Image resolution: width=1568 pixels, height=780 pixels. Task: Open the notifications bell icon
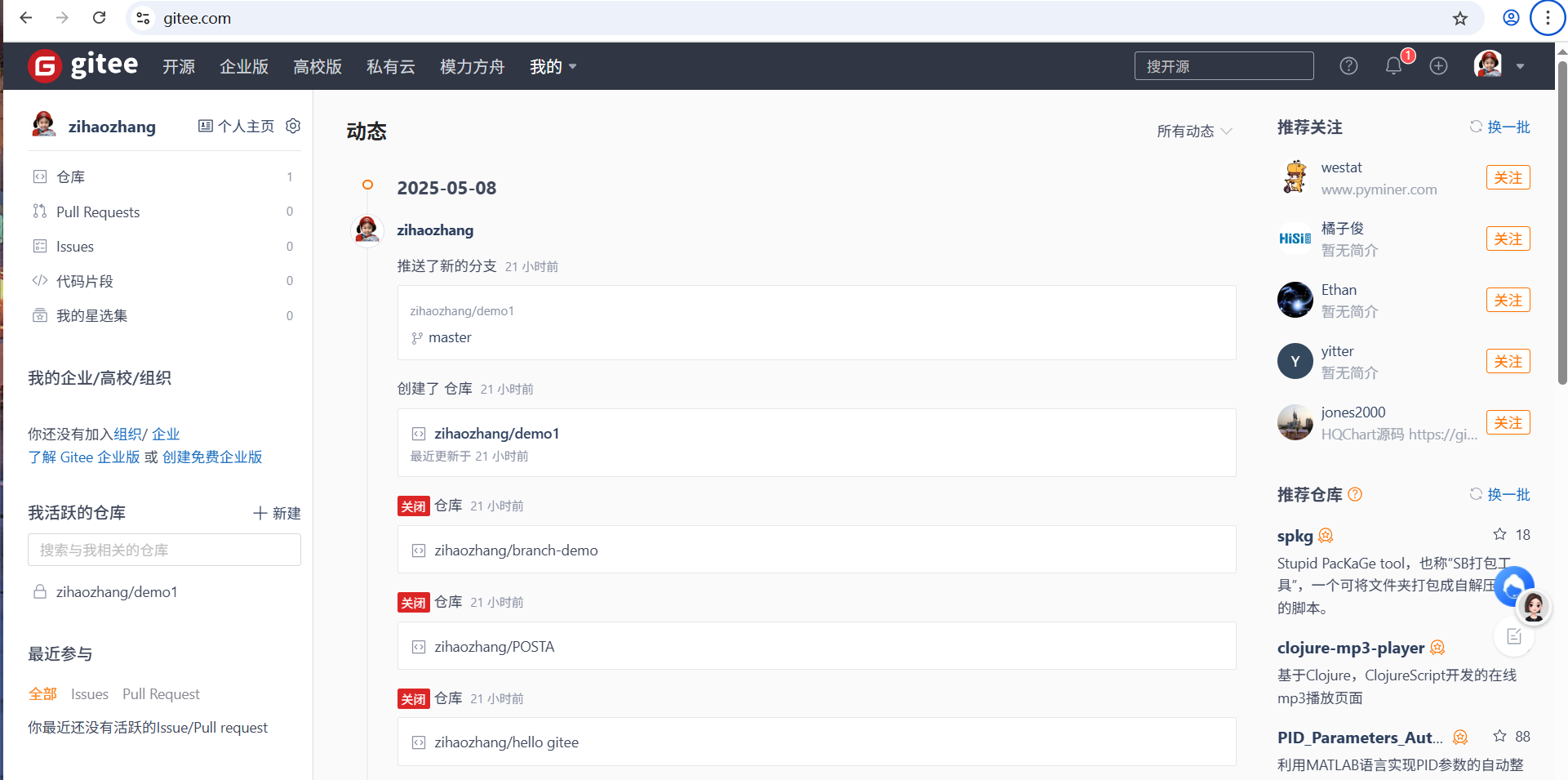pyautogui.click(x=1394, y=66)
